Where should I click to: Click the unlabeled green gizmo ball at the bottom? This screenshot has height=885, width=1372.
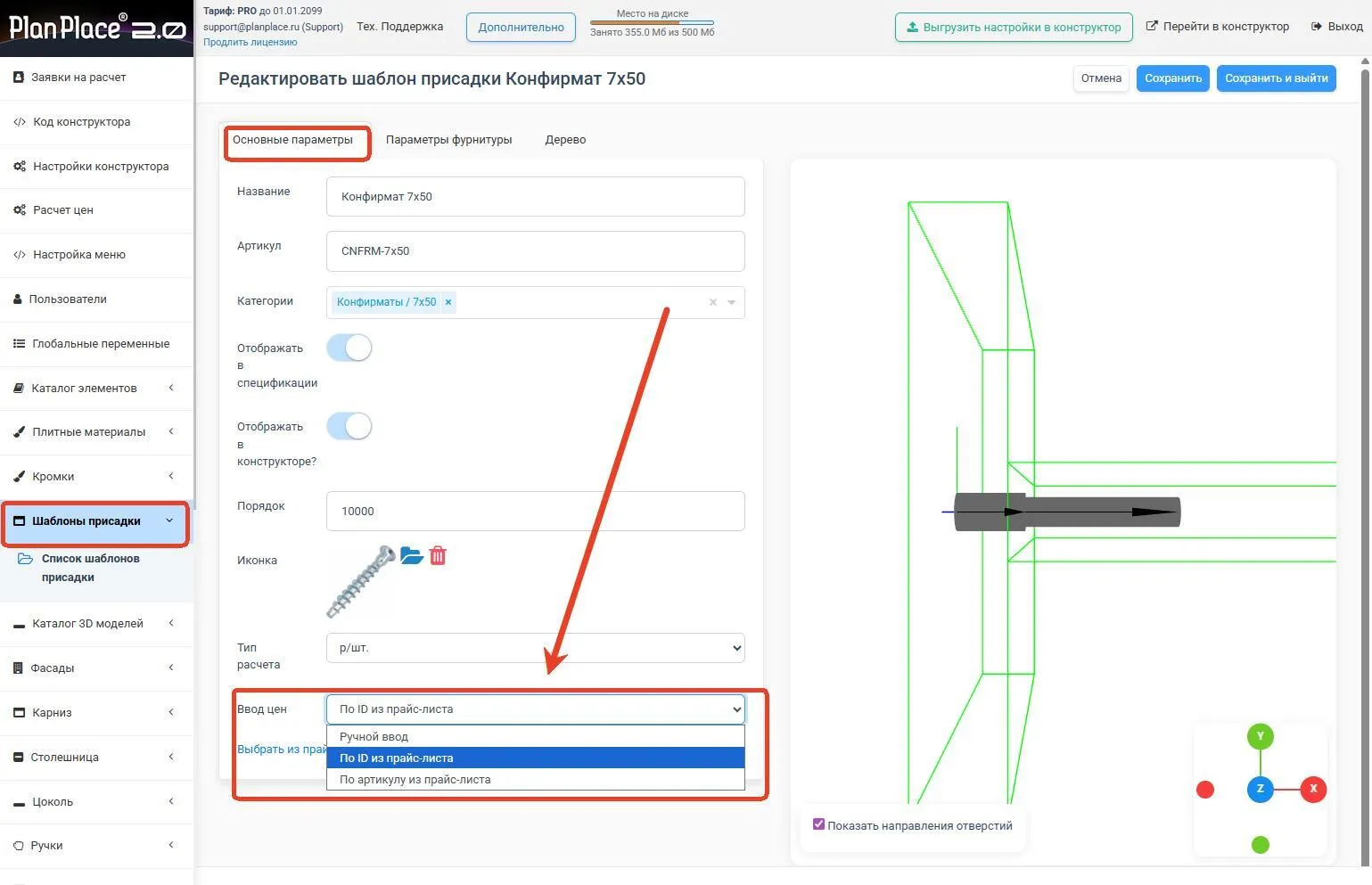(x=1260, y=844)
